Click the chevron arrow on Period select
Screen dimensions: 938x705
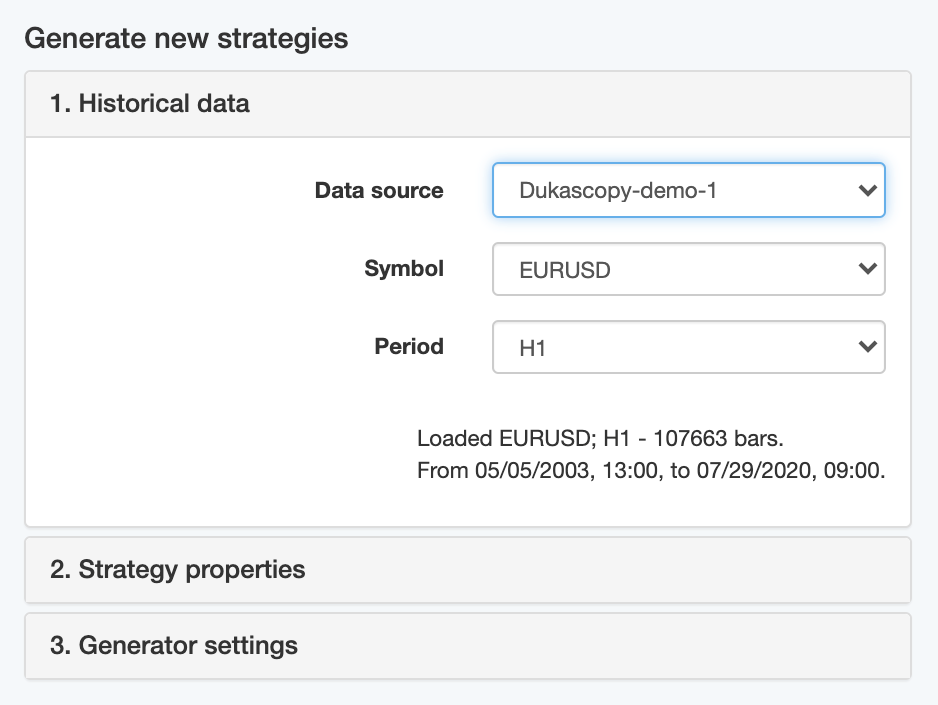pos(867,347)
